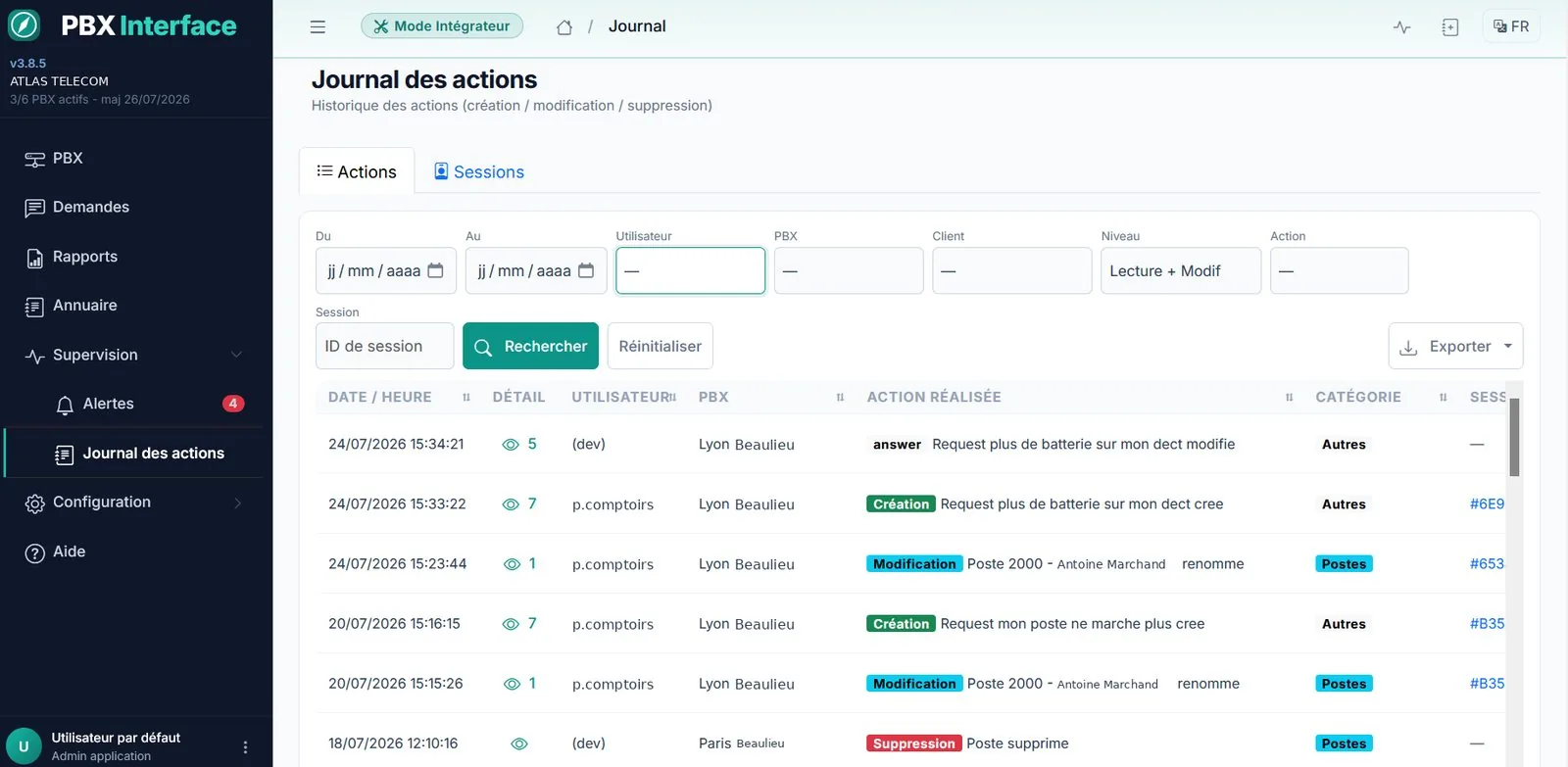This screenshot has height=767, width=1568.
Task: Focus the Du date input field
Action: click(x=386, y=270)
